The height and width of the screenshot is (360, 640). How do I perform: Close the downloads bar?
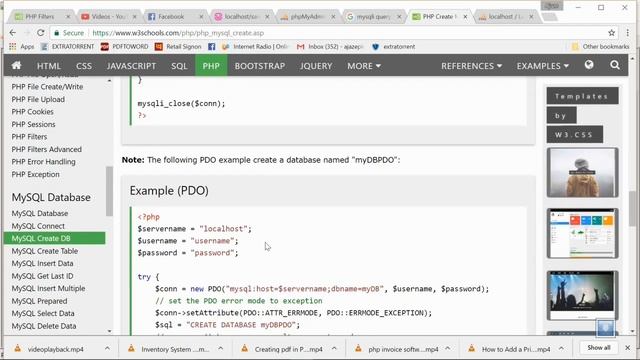(x=628, y=348)
